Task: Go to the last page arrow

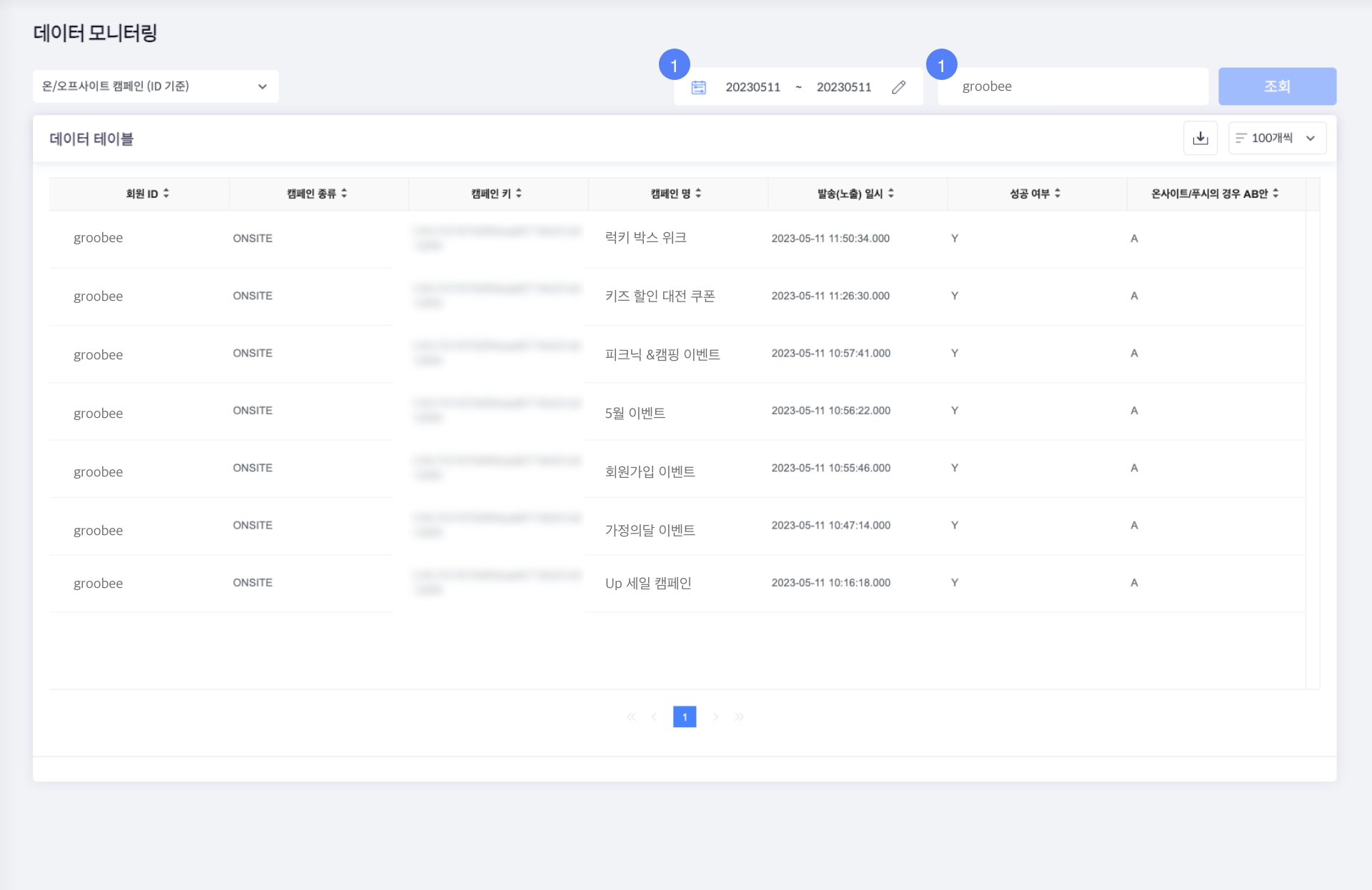Action: 739,716
